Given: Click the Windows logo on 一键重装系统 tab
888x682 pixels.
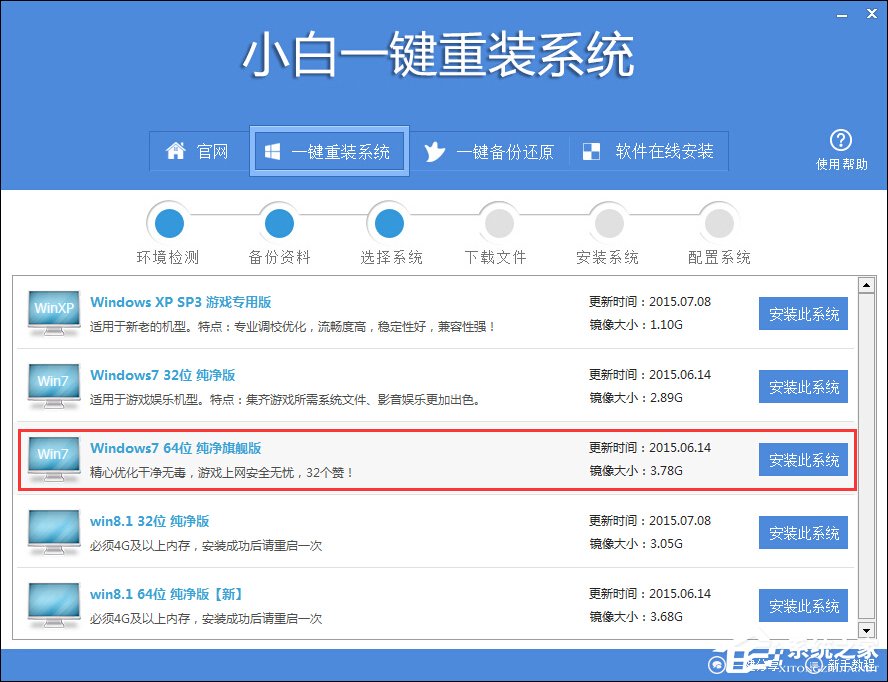Looking at the screenshot, I should pyautogui.click(x=272, y=151).
